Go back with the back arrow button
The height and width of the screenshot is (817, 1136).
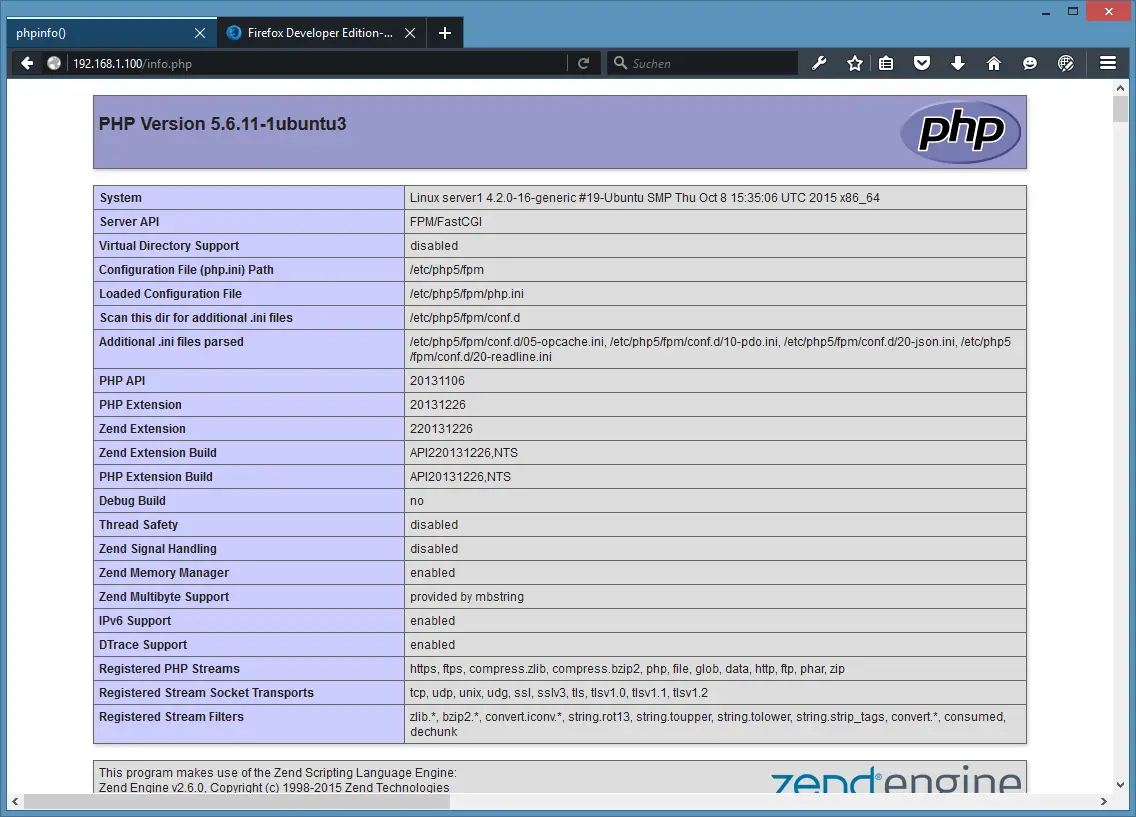pos(27,64)
